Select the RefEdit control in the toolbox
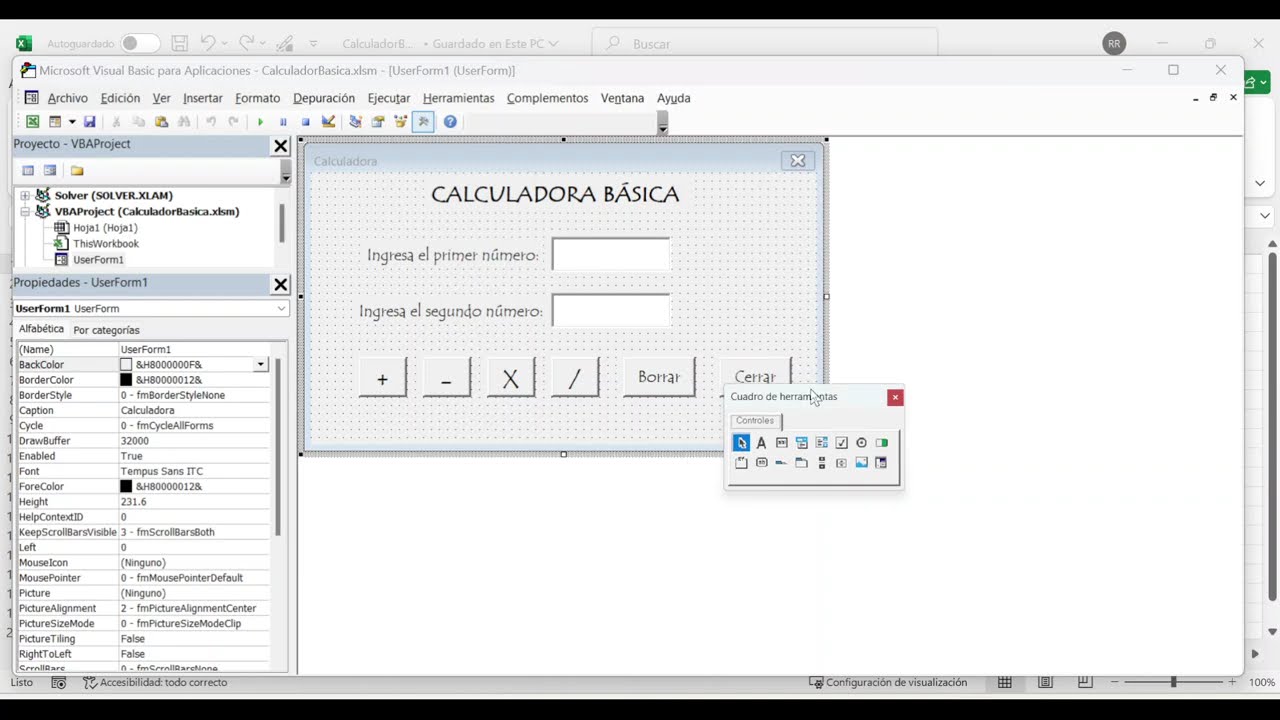Screen dimensions: 1280x720 [x=881, y=463]
